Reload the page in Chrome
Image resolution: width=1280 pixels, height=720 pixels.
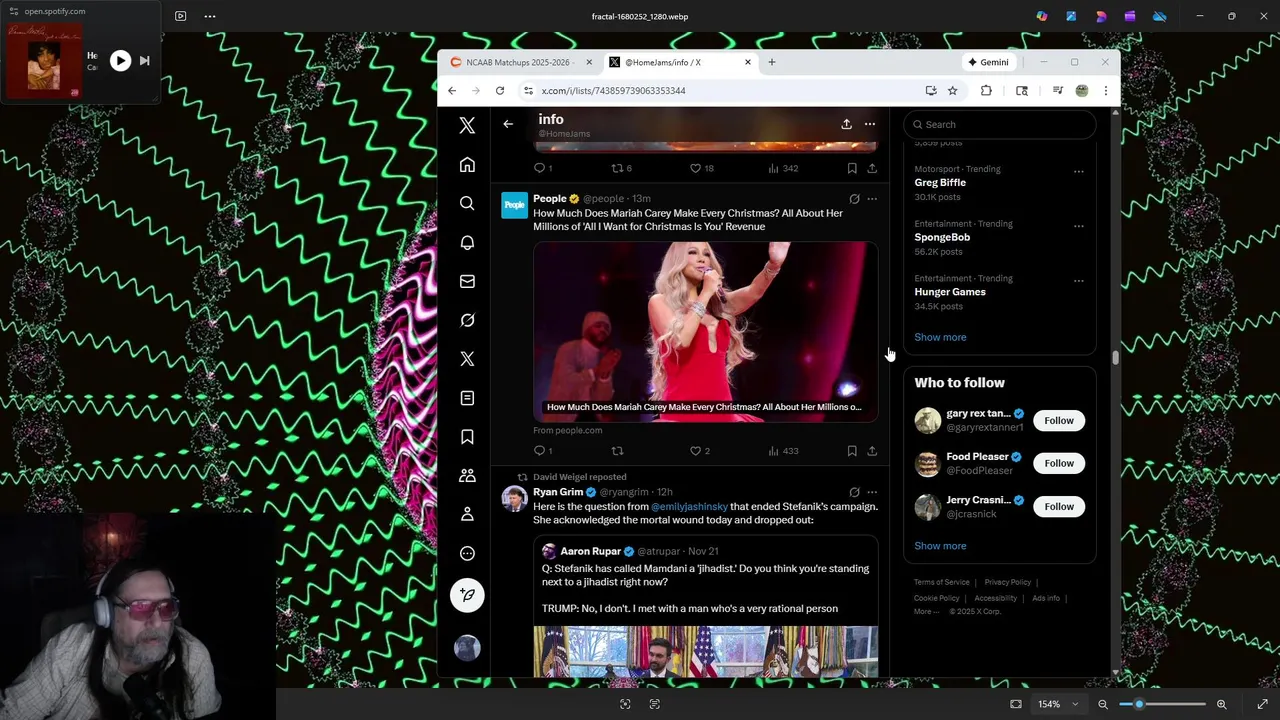[x=500, y=91]
